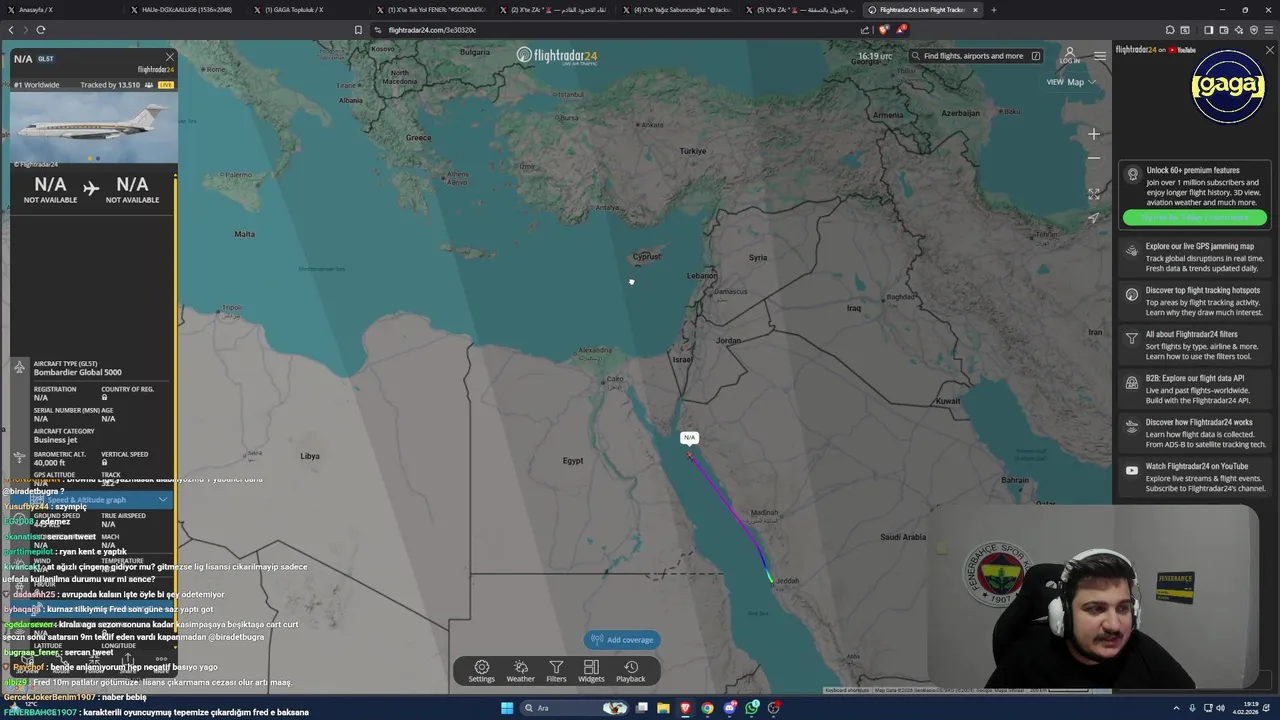Viewport: 1280px width, 720px height.
Task: Open the VIEW Map dropdown
Action: coord(1071,82)
